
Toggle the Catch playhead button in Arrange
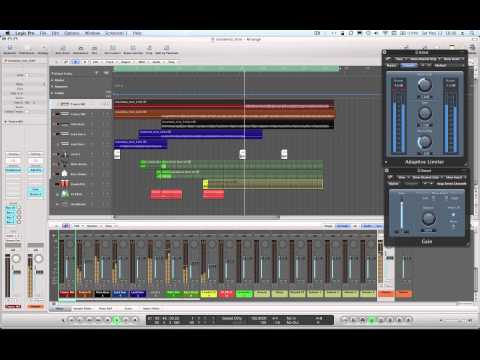click(76, 62)
